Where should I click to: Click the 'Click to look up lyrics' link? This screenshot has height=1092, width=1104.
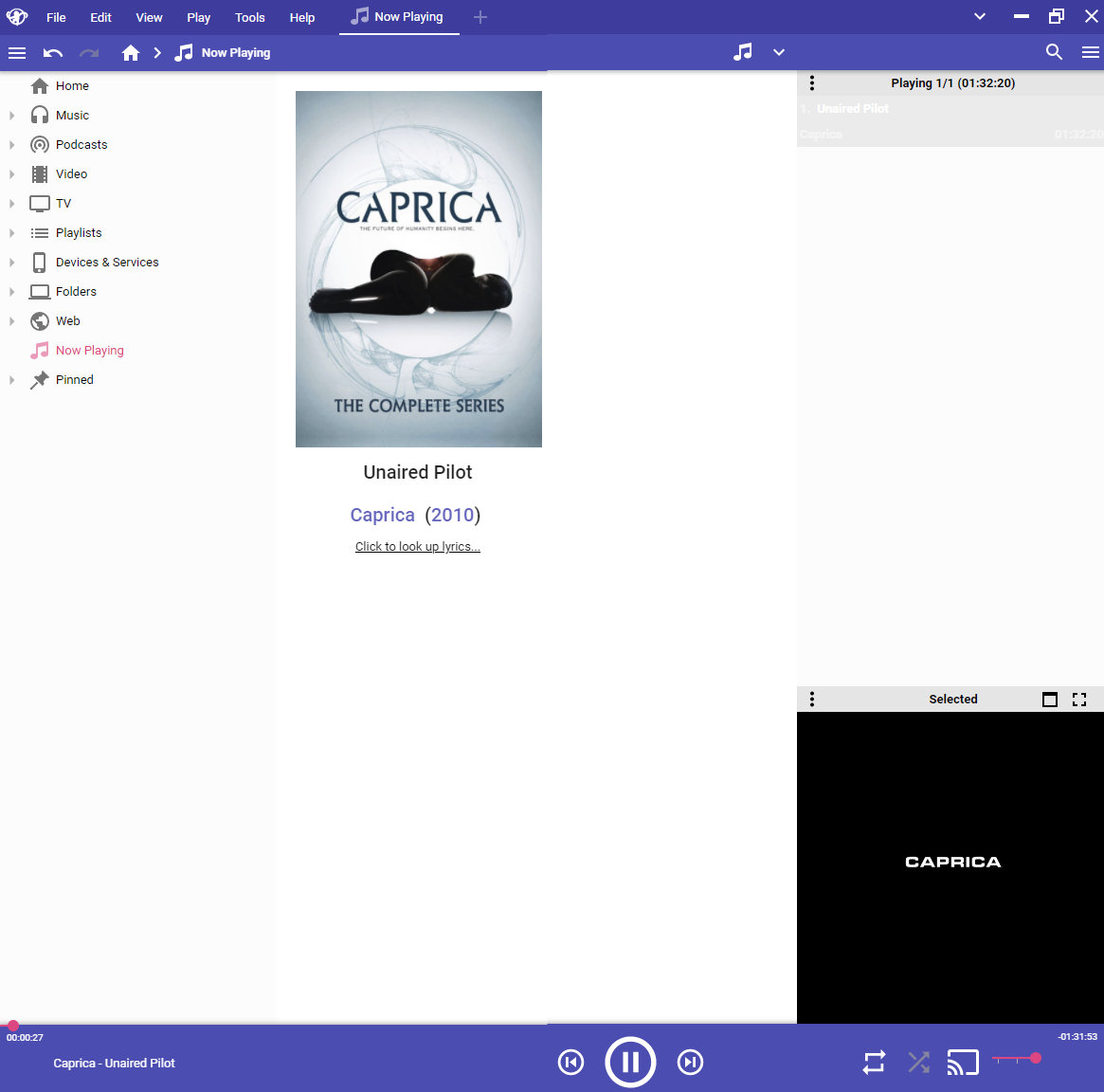pyautogui.click(x=418, y=547)
